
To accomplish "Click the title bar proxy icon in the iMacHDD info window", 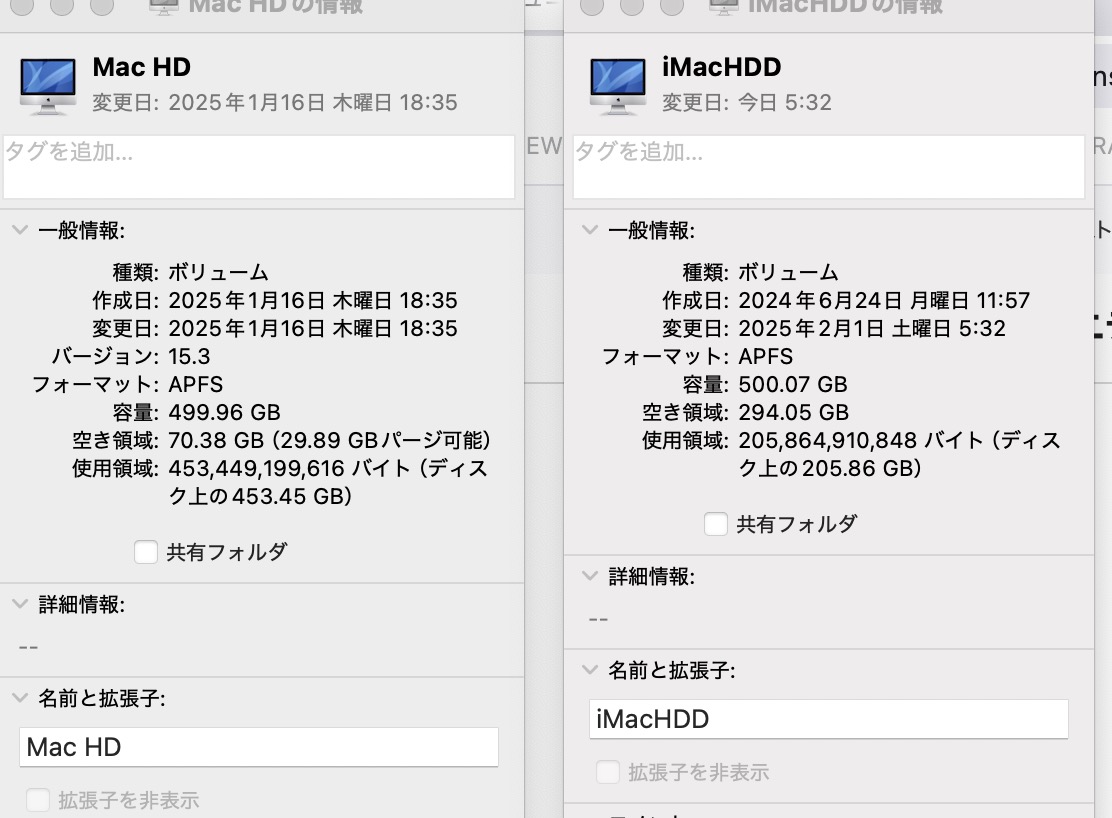I will 723,7.
